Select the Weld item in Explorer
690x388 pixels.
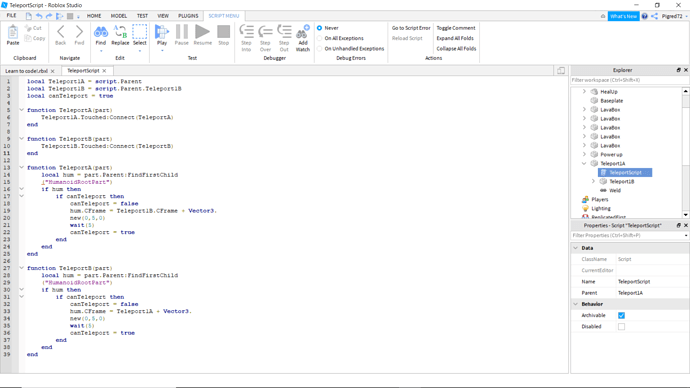click(615, 190)
